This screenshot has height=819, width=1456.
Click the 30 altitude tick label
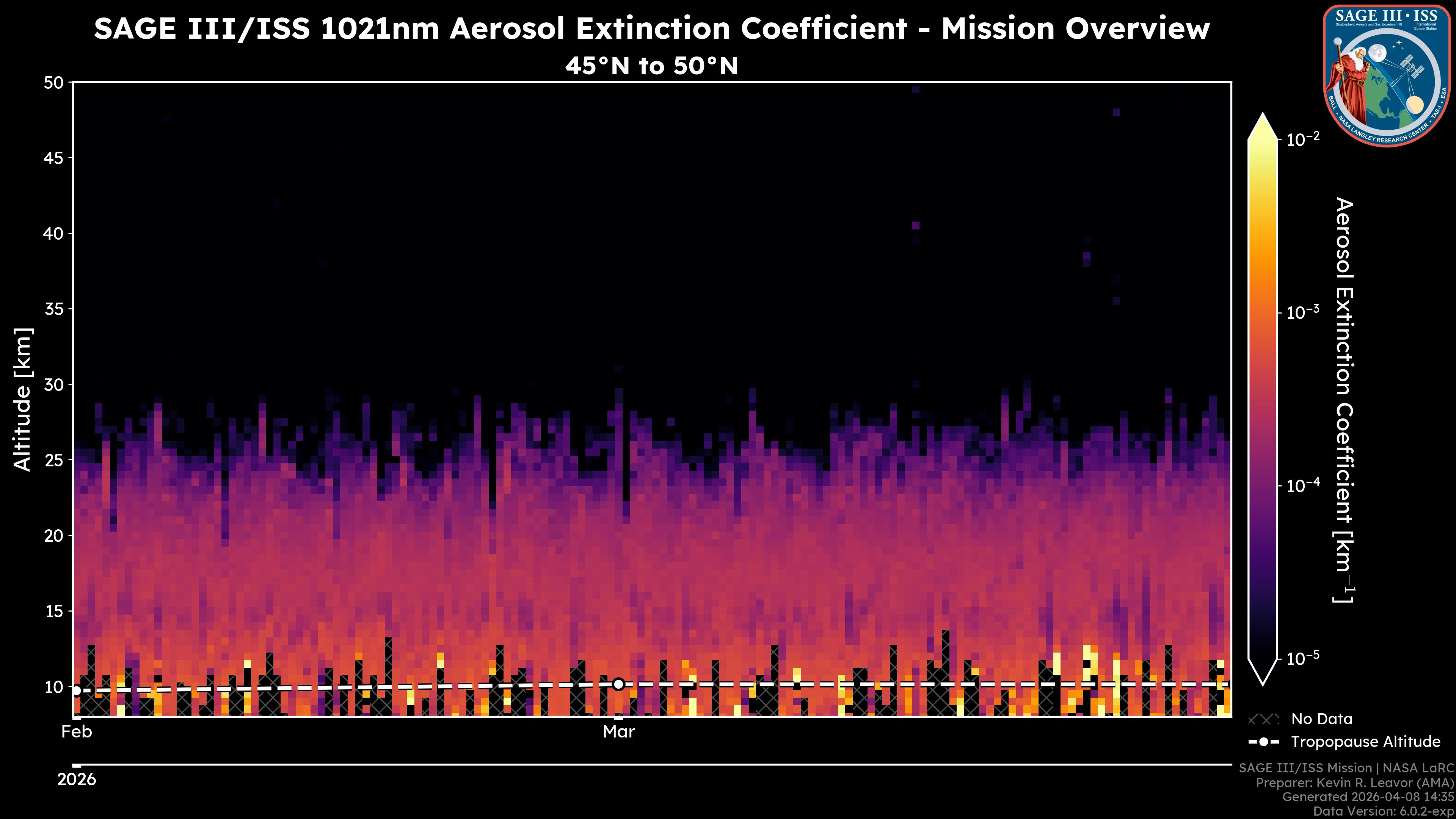53,384
